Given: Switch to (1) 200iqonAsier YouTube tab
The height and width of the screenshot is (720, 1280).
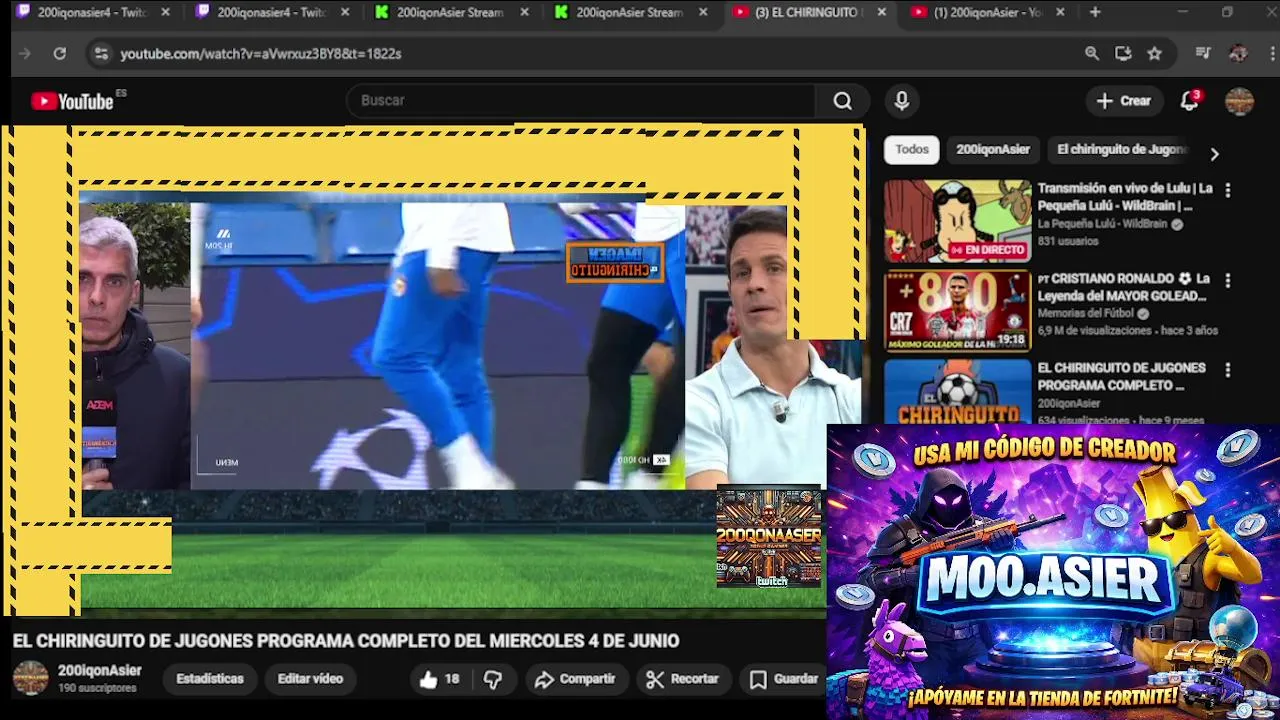Looking at the screenshot, I should [990, 12].
